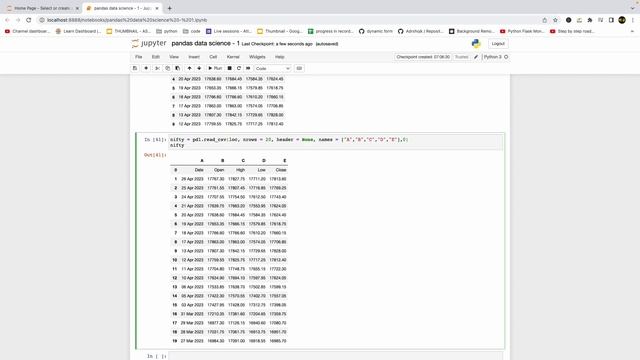Move selected cell up arrow
Image resolution: width=640 pixels, height=360 pixels.
click(189, 68)
